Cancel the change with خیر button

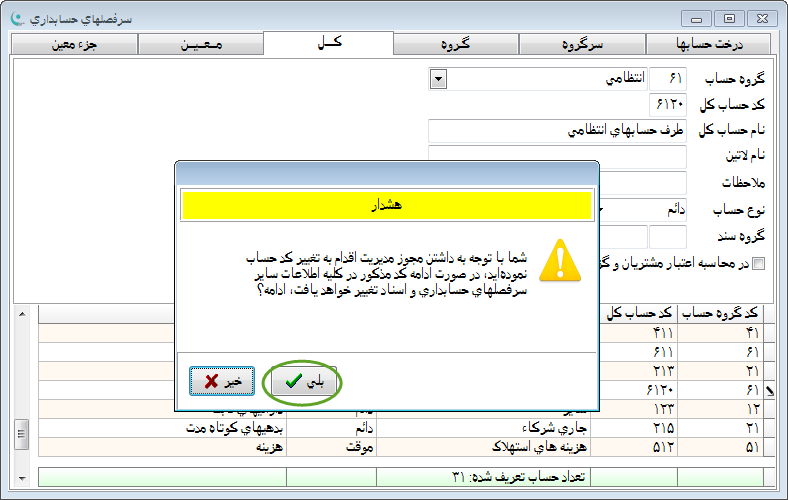[x=222, y=381]
